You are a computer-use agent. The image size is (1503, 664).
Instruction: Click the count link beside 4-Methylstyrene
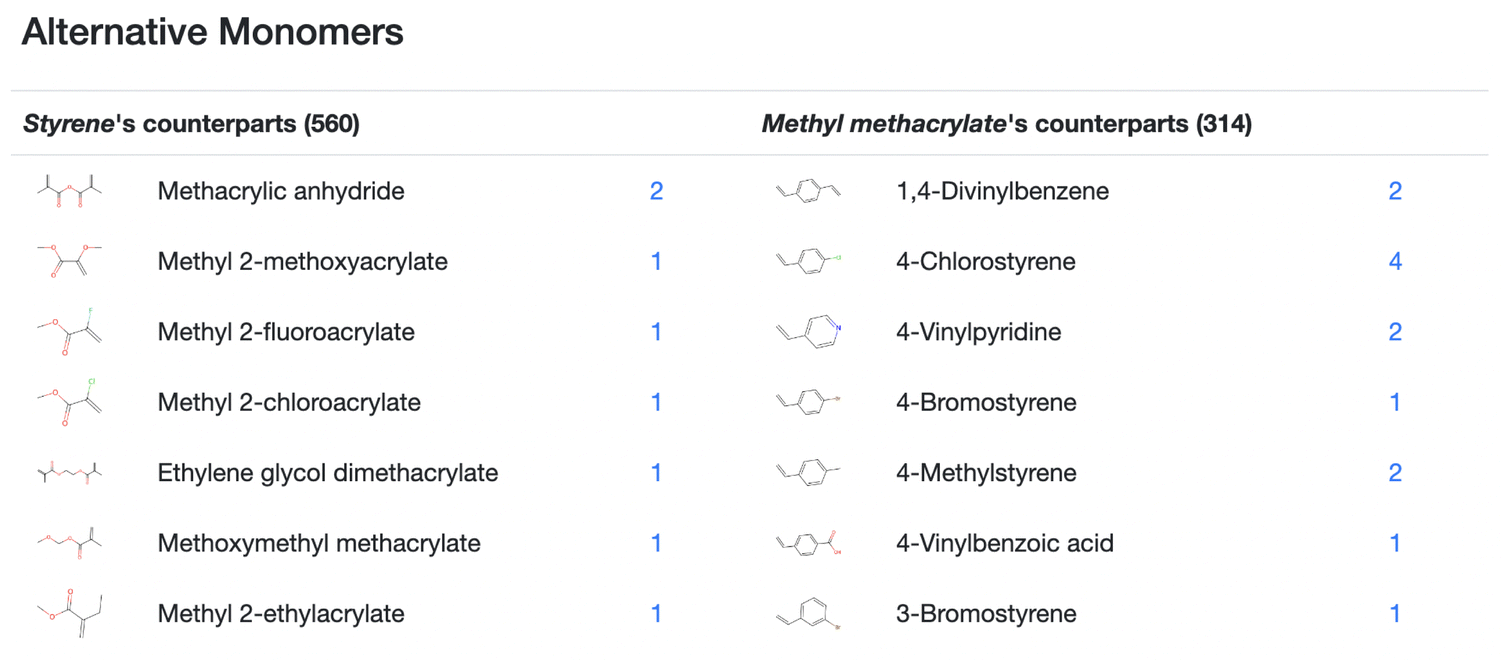[x=1395, y=473]
